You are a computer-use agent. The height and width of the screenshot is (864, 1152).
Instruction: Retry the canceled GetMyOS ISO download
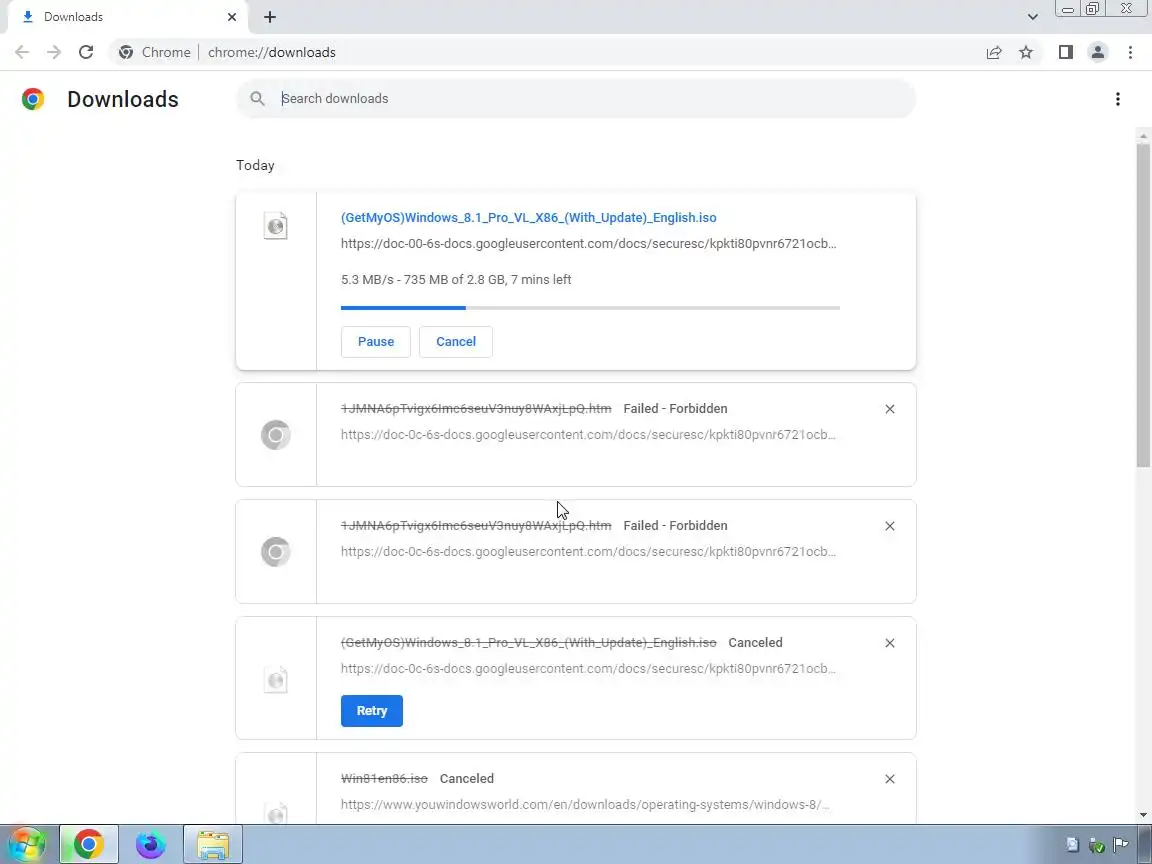[x=372, y=710]
